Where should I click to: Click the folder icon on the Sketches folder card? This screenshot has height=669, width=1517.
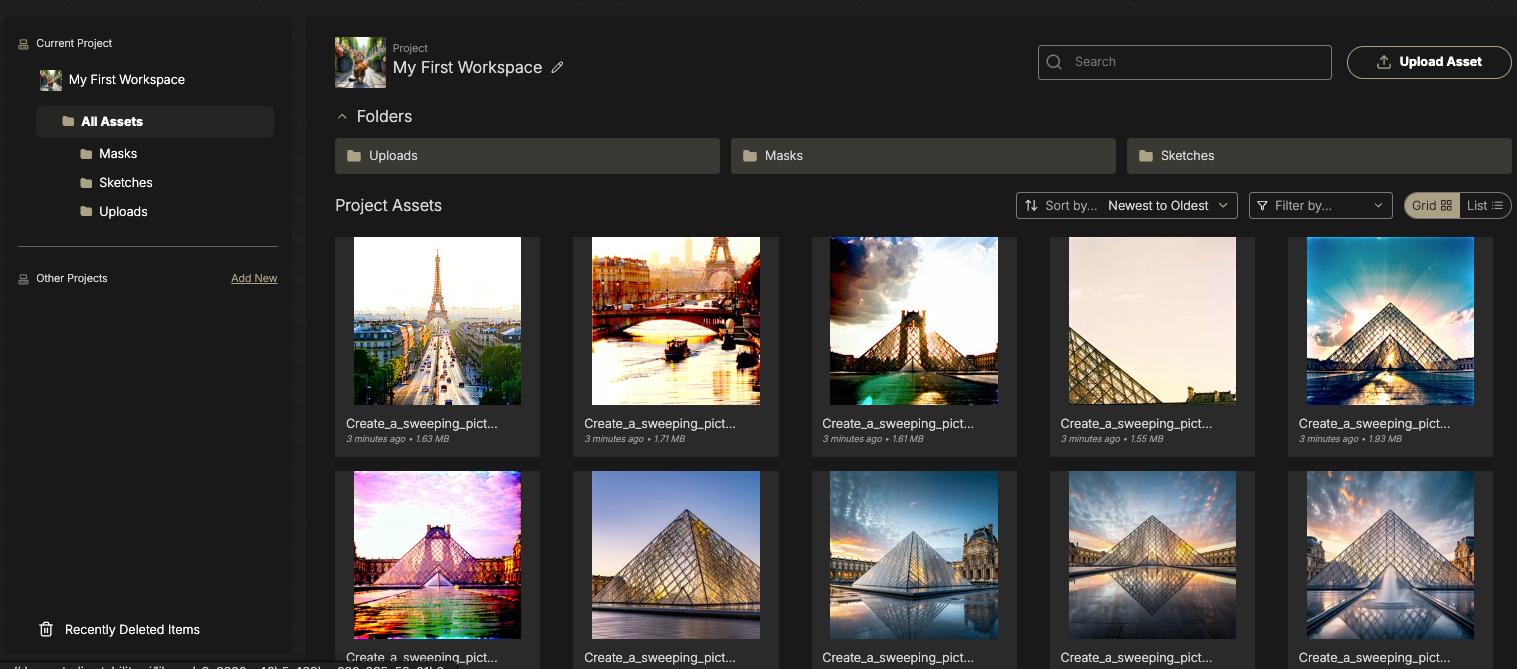pos(1146,156)
